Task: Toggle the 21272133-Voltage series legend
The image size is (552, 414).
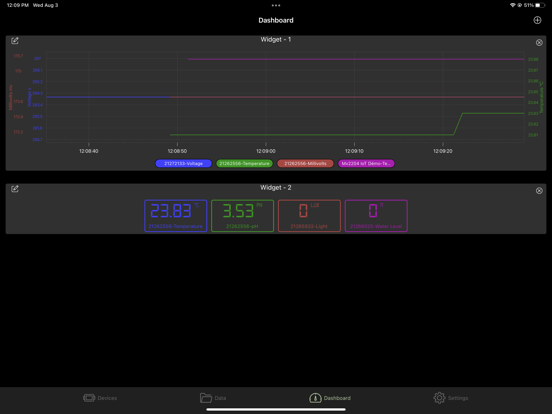Action: click(183, 163)
